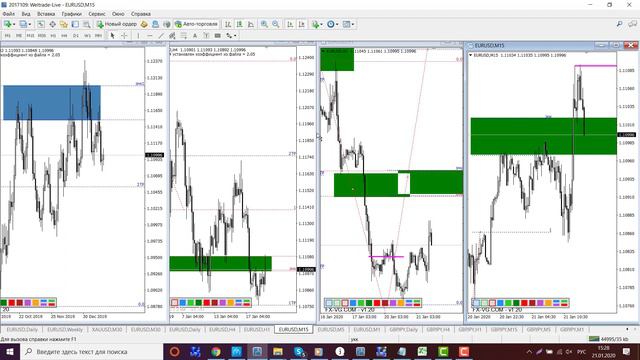Switch to the EURUSD,Weekly chart tab
The image size is (640, 360).
65,329
